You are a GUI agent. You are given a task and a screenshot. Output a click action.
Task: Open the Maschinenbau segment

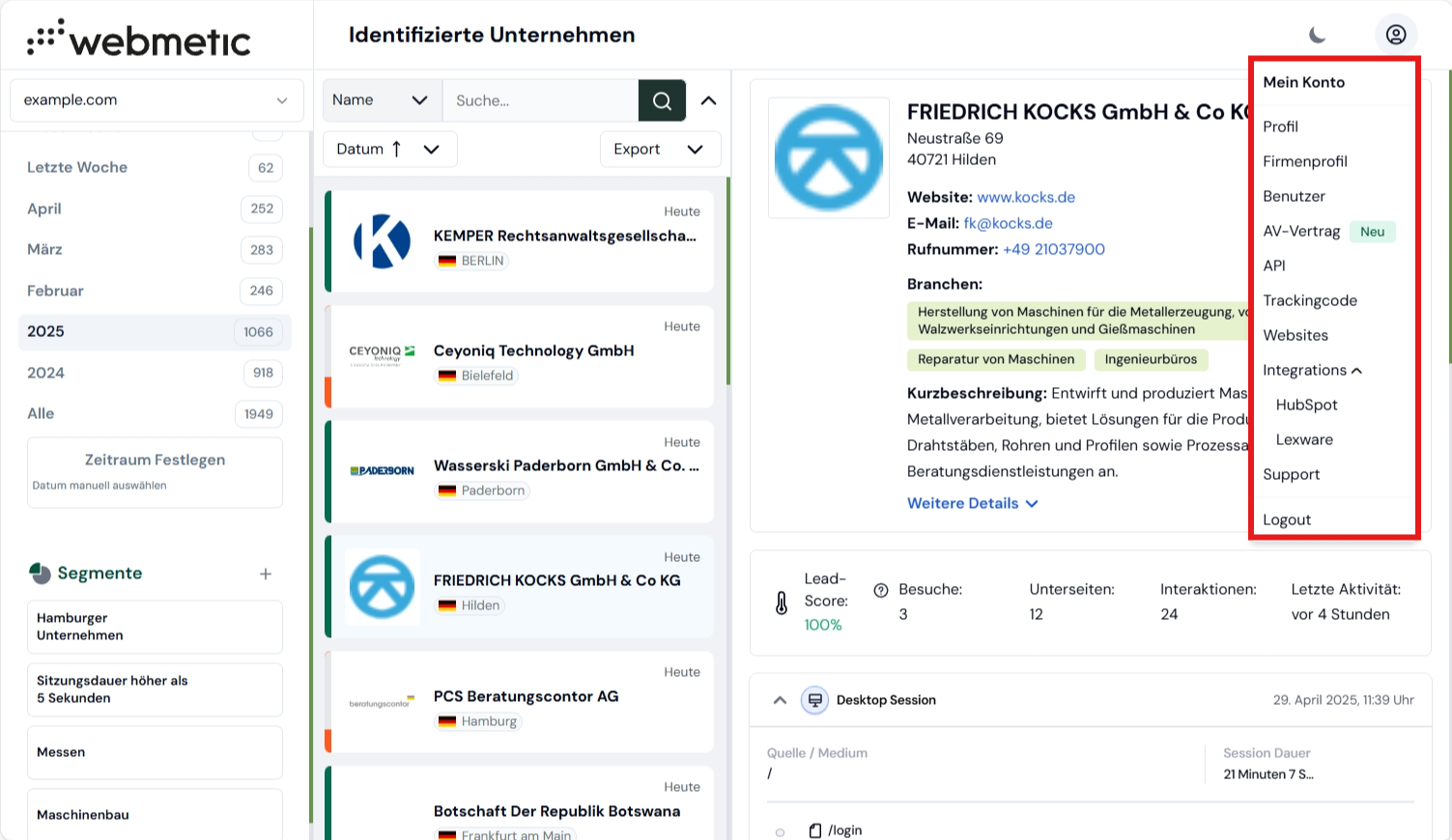(x=155, y=814)
